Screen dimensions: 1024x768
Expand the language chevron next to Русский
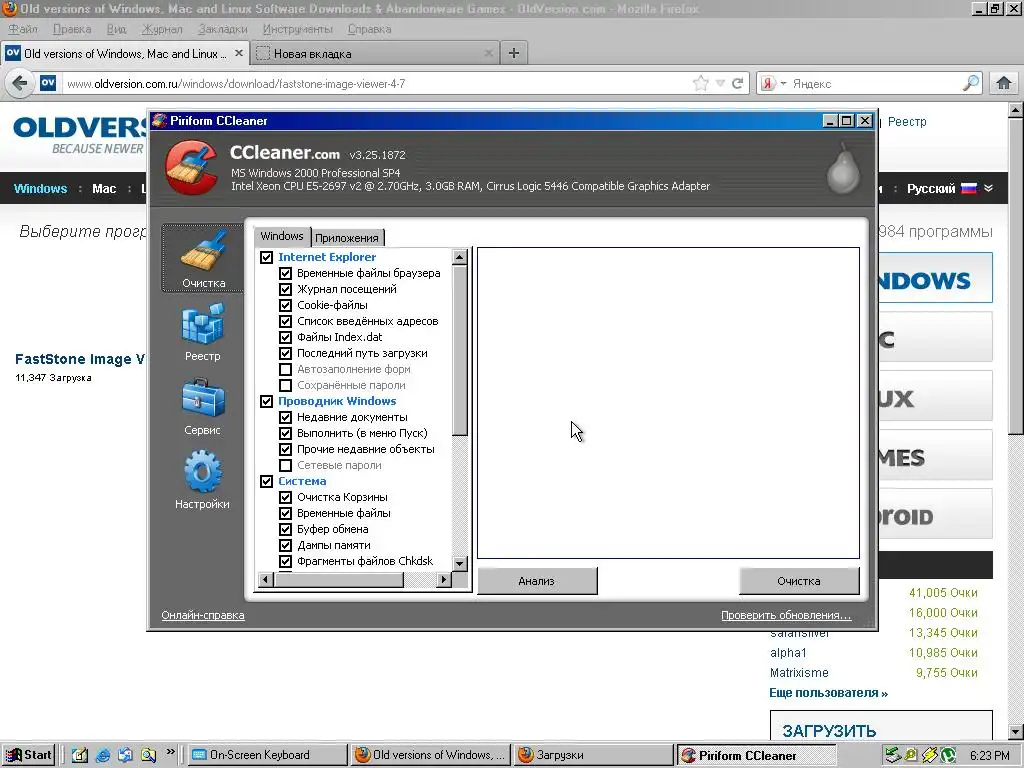(989, 188)
